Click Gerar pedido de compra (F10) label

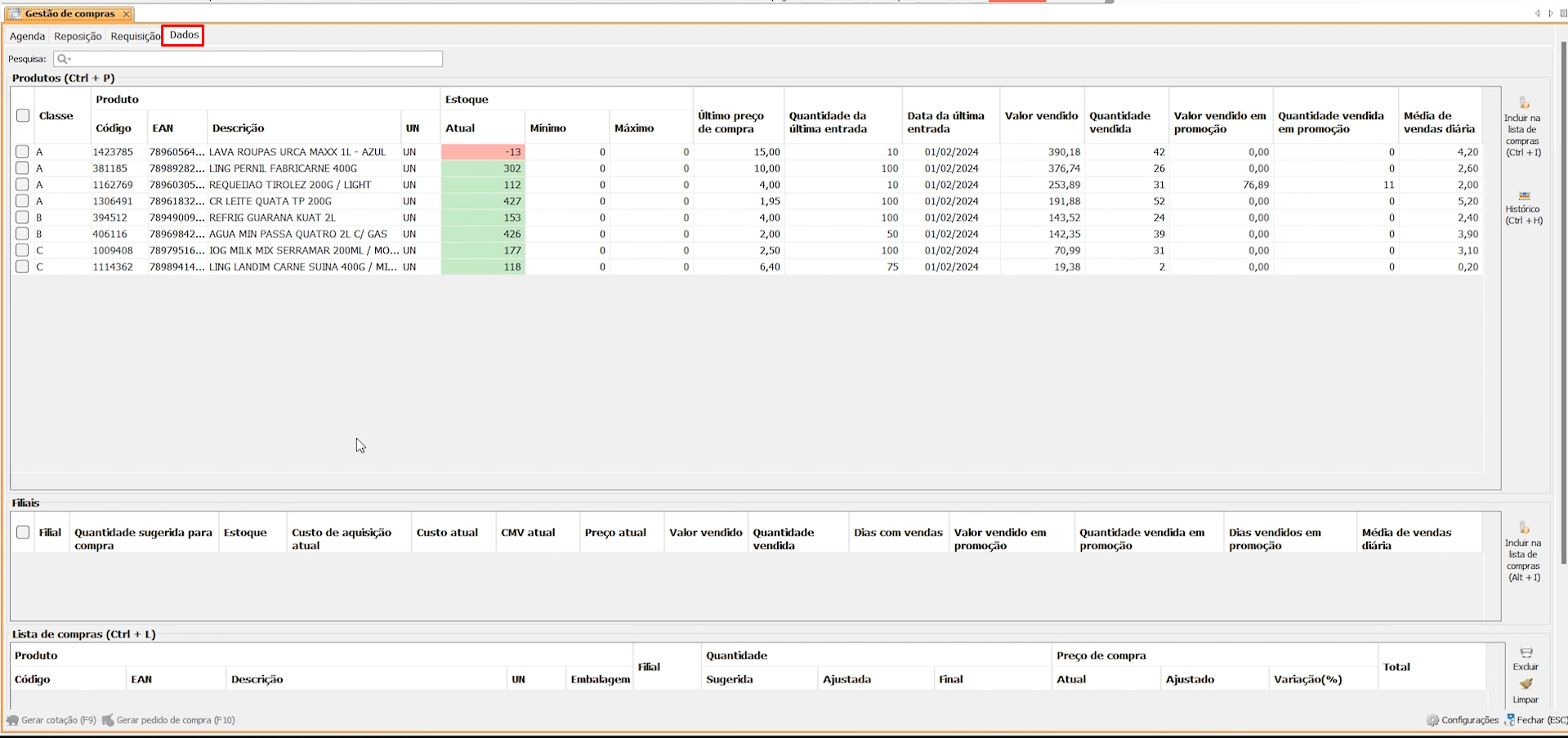point(176,720)
